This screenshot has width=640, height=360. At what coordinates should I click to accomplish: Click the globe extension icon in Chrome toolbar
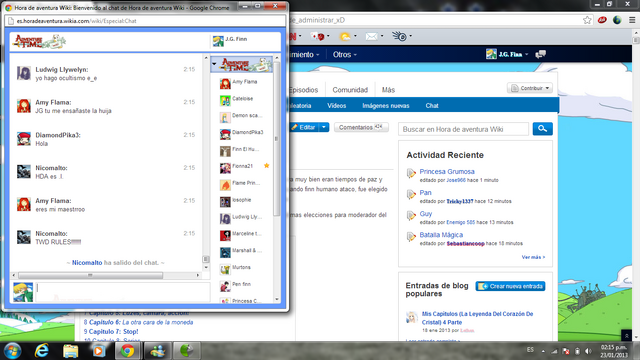coord(617,20)
